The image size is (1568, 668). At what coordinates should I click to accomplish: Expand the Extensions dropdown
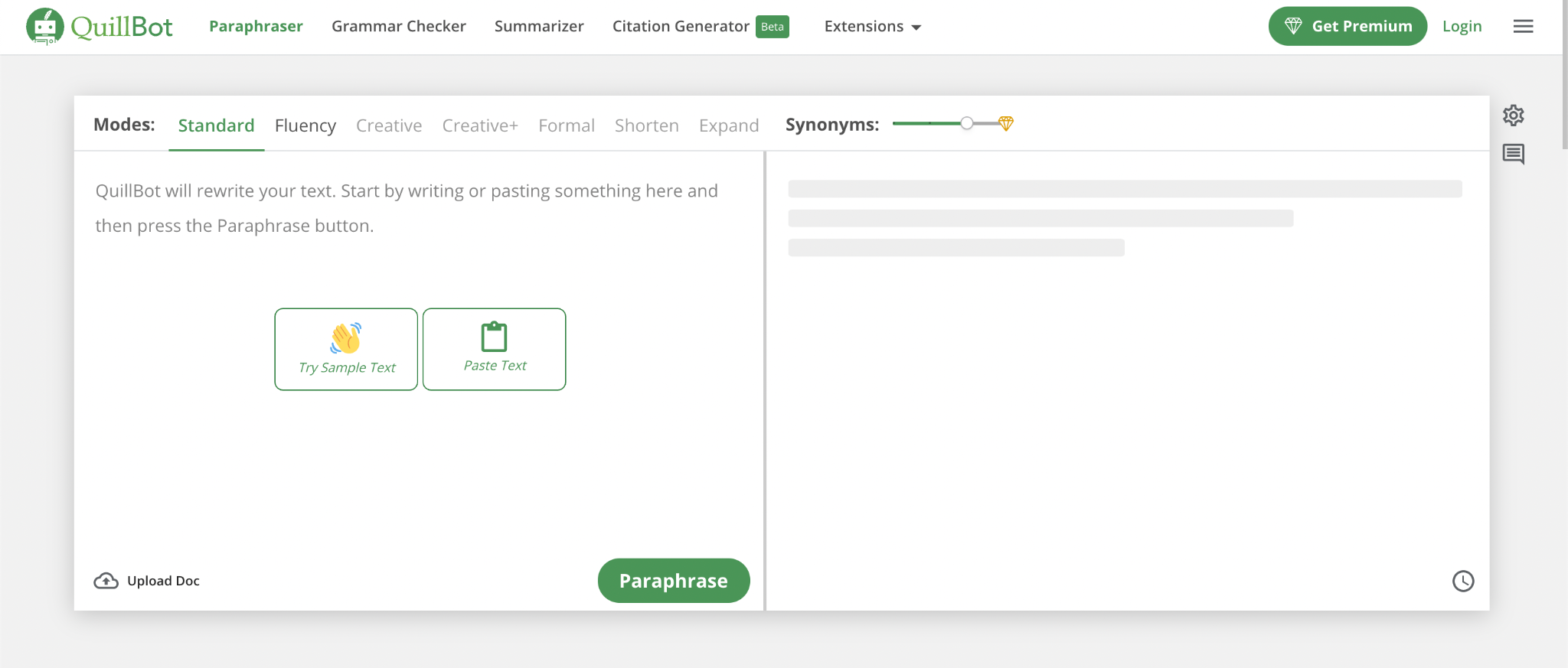872,27
